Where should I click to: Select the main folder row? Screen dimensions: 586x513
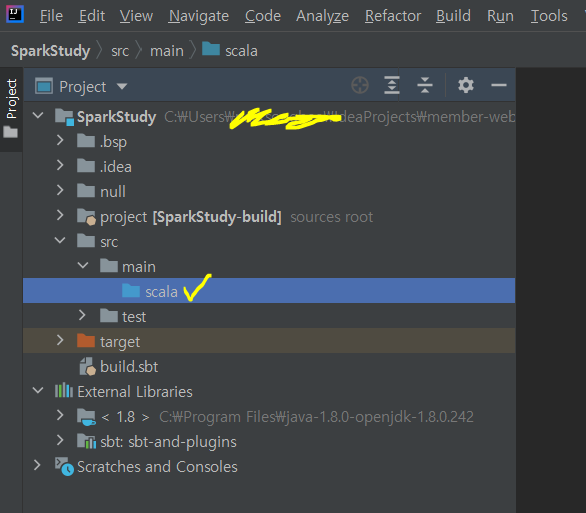(269, 267)
